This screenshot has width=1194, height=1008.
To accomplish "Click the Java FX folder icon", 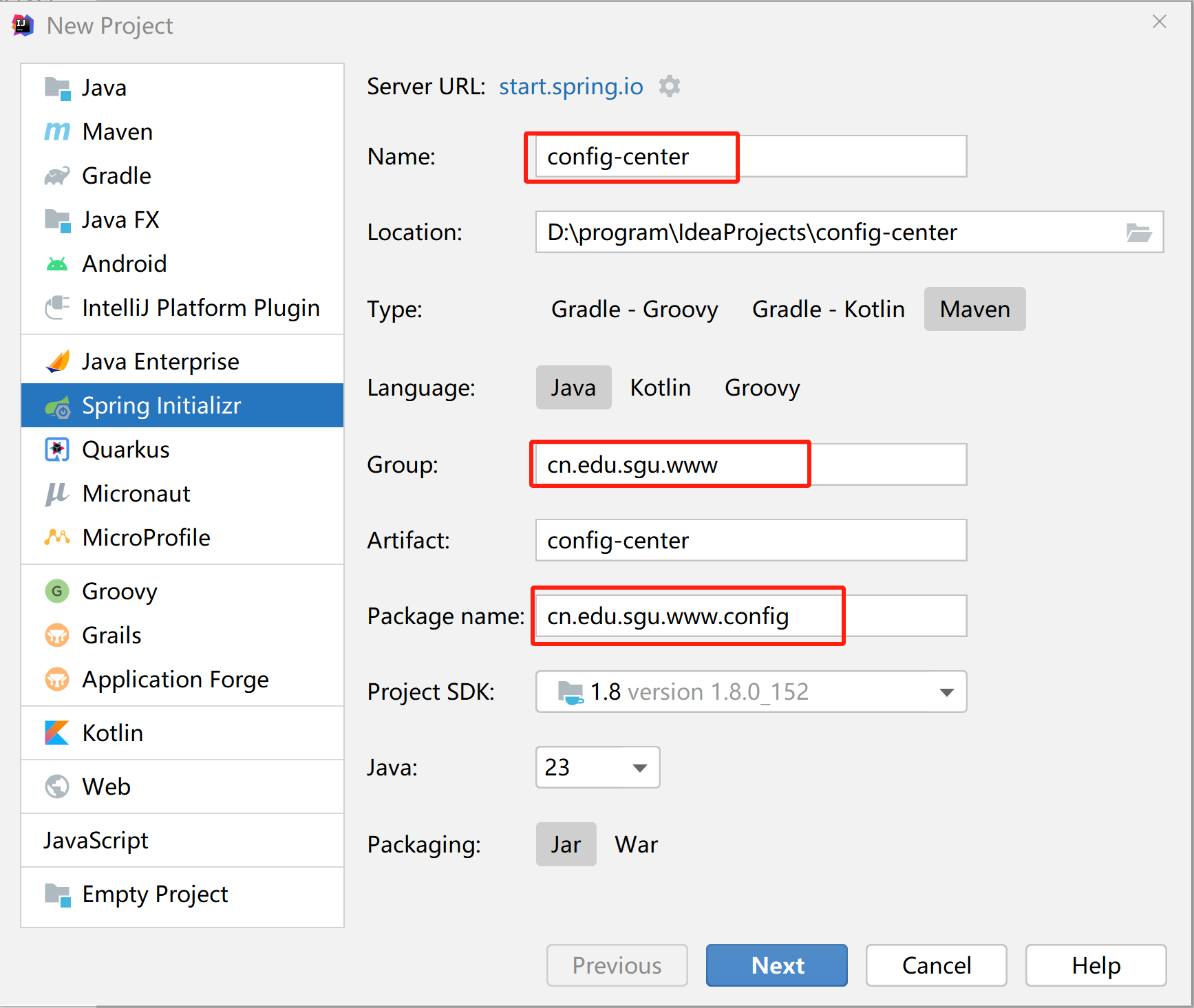I will [x=57, y=220].
